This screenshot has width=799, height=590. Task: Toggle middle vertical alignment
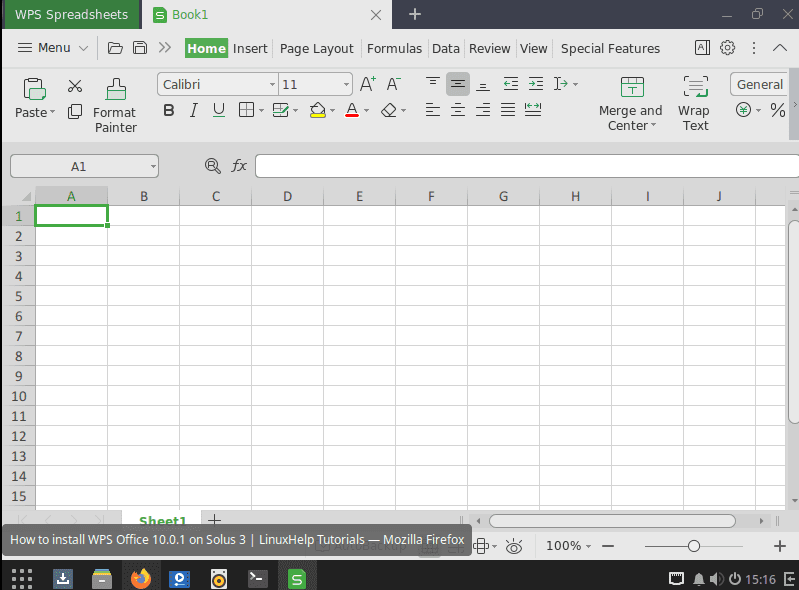pyautogui.click(x=458, y=84)
